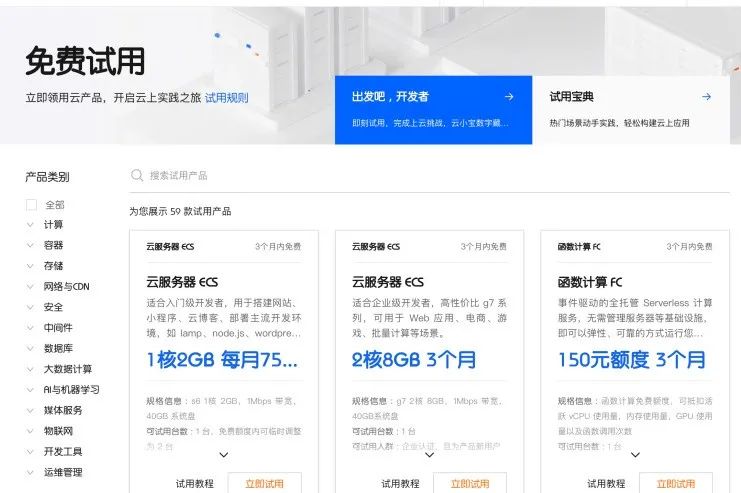Select the 容器 category label
Screen dimensions: 741x493
pyautogui.click(x=53, y=245)
